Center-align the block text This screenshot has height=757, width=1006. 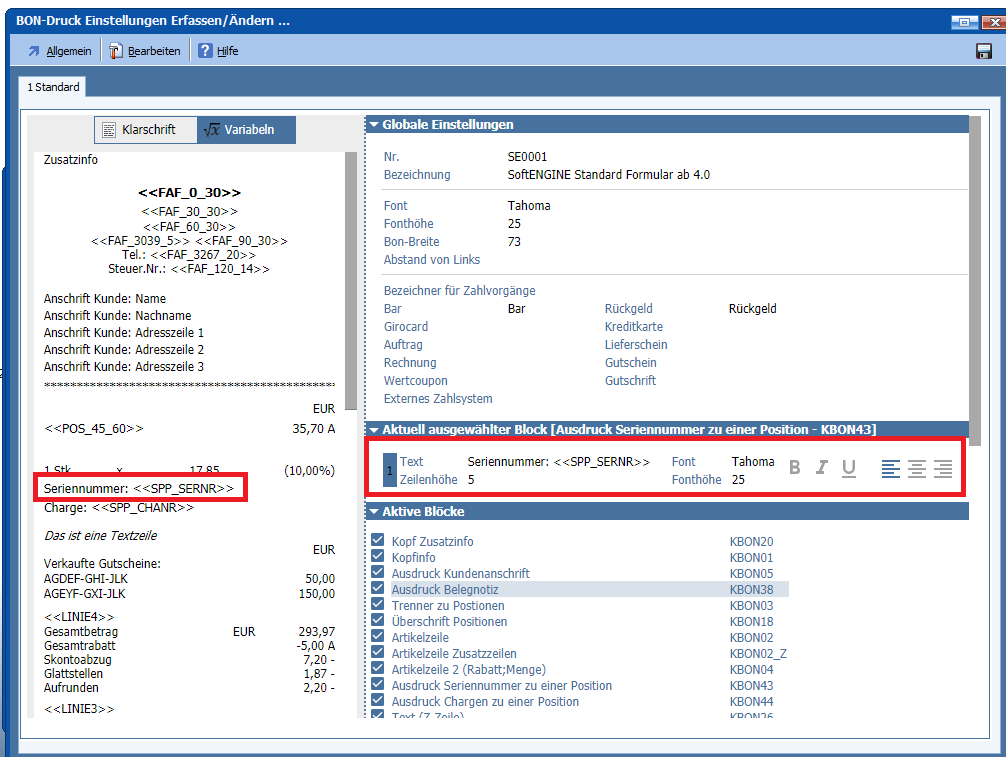tap(917, 468)
